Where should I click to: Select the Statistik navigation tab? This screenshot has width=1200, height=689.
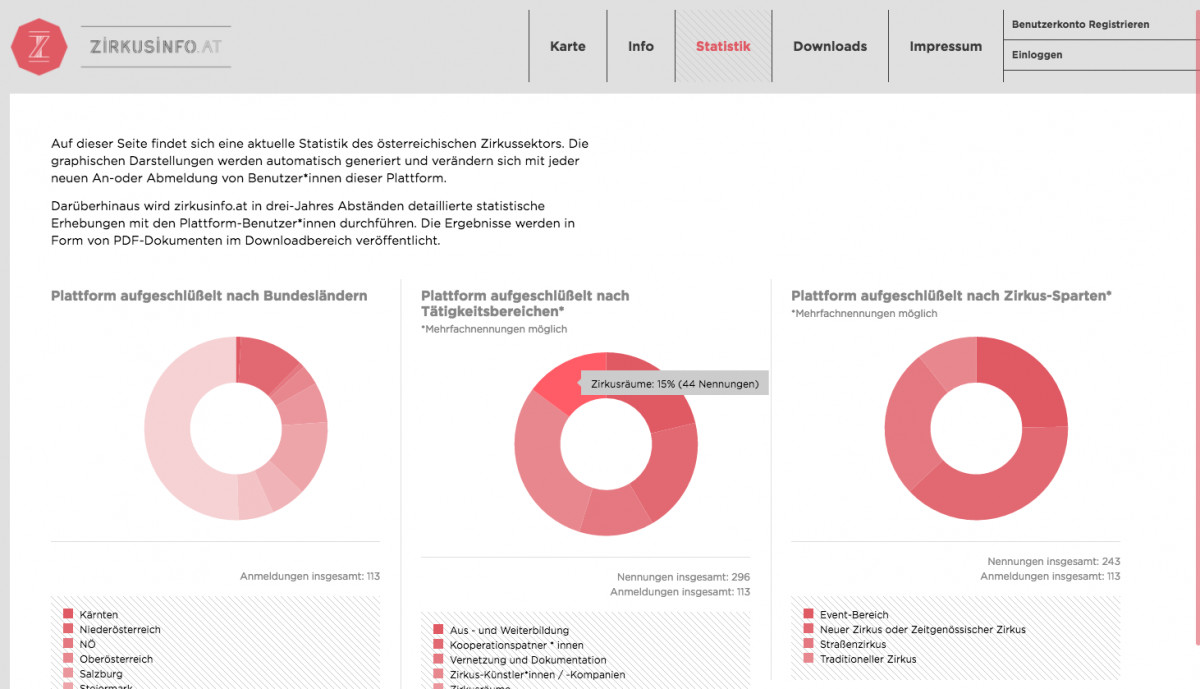coord(723,46)
